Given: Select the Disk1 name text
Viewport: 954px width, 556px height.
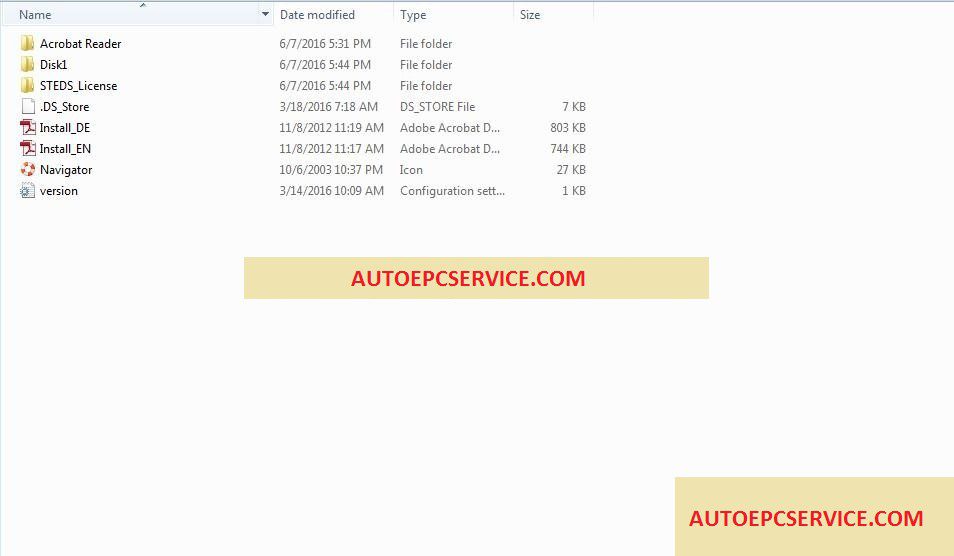Looking at the screenshot, I should (x=54, y=64).
